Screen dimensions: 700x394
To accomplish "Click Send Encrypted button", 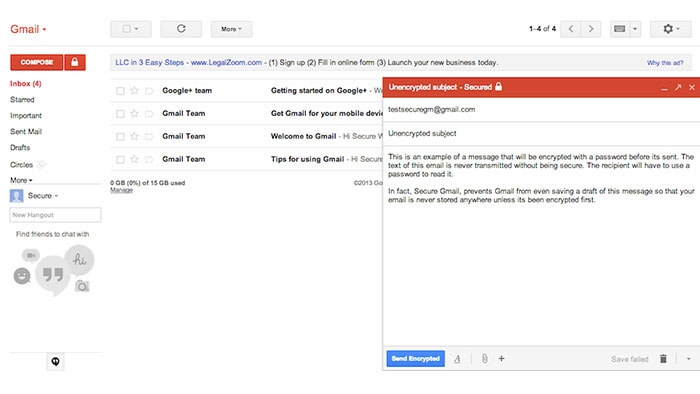I will point(416,358).
